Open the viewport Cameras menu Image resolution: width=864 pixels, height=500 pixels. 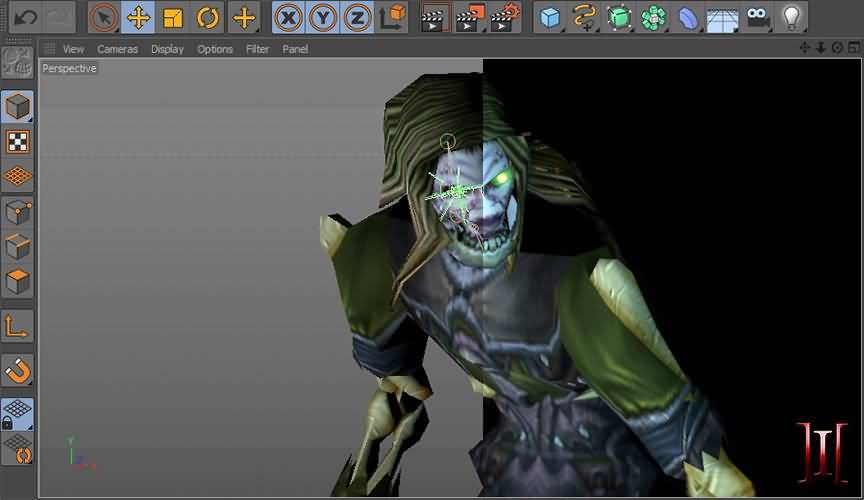point(117,49)
